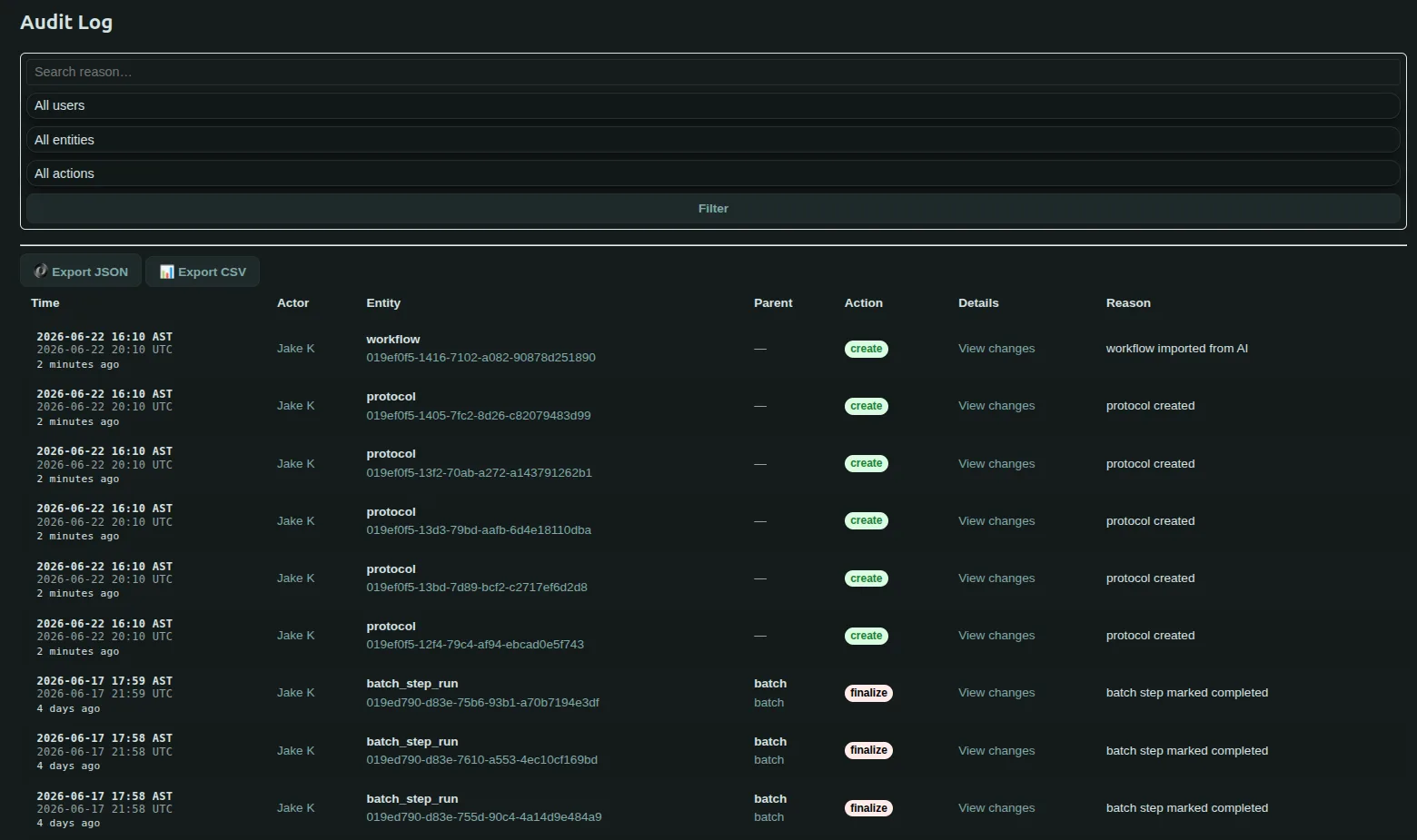Open View changes for batch_step_run ending 4a14d9e484a9
This screenshot has width=1417, height=840.
[x=996, y=808]
